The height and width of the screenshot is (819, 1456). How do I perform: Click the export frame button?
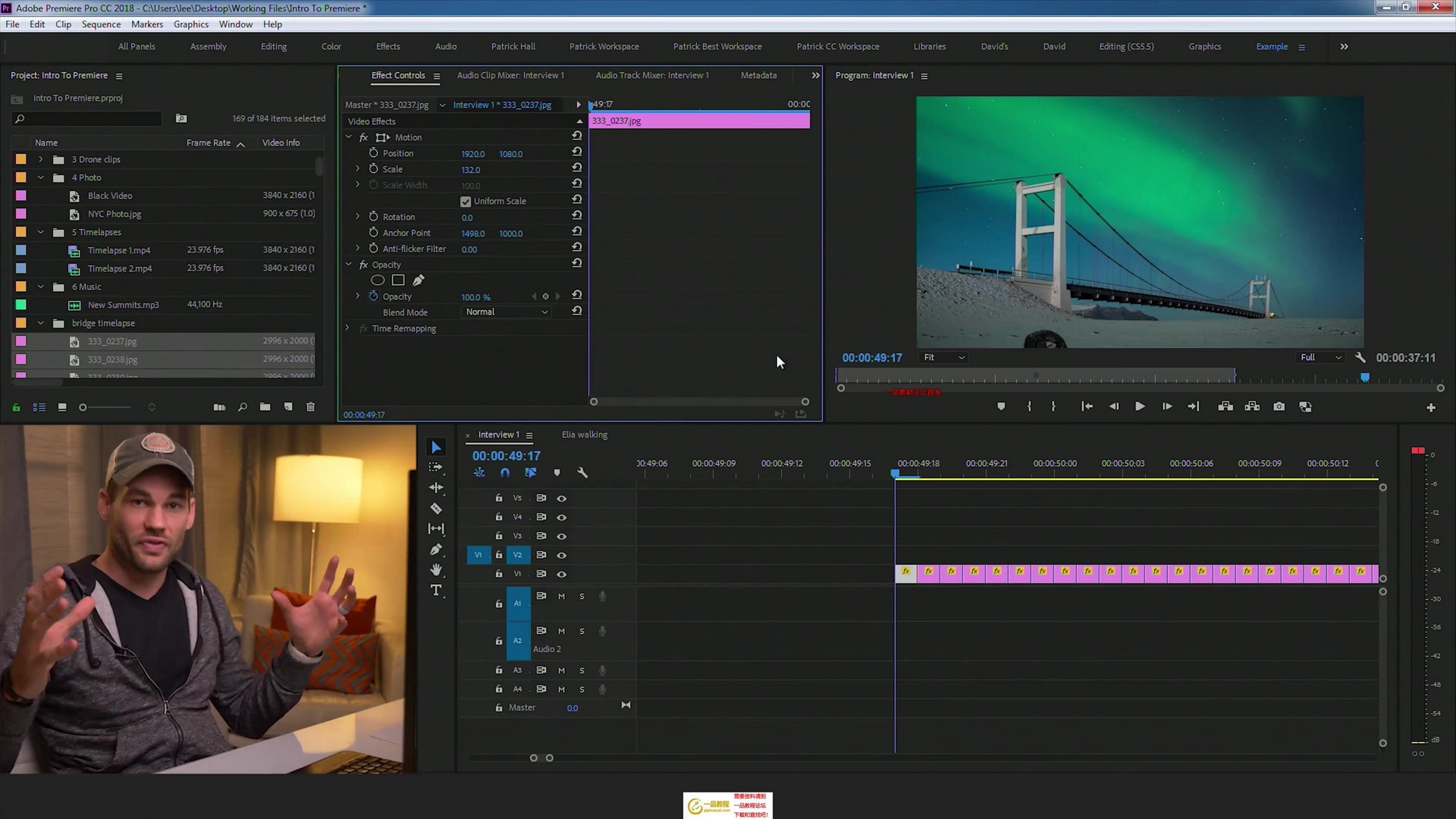(1281, 407)
